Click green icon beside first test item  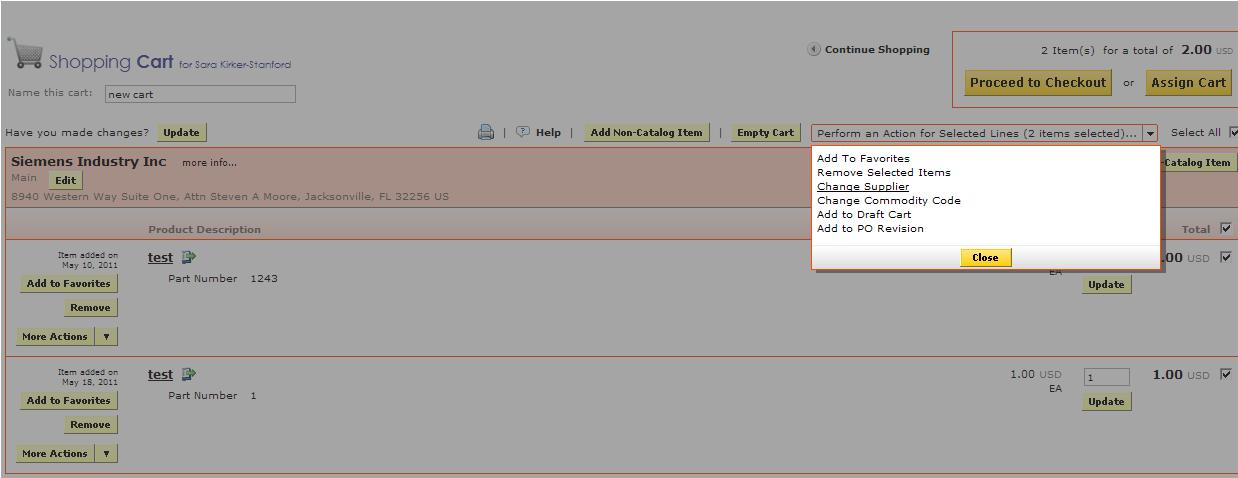pyautogui.click(x=189, y=257)
